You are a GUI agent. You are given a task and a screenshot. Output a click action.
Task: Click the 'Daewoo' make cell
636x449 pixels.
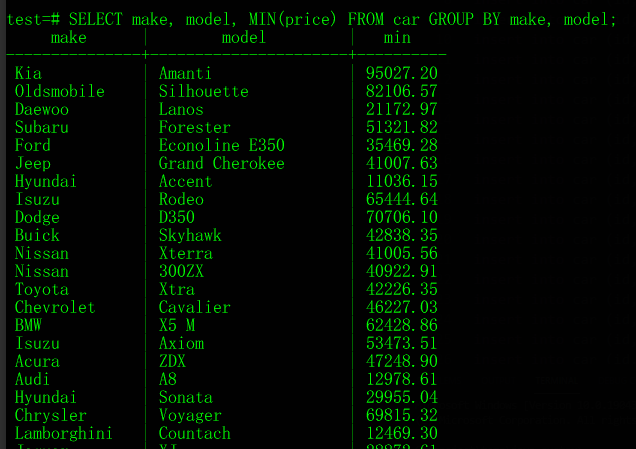tap(42, 110)
